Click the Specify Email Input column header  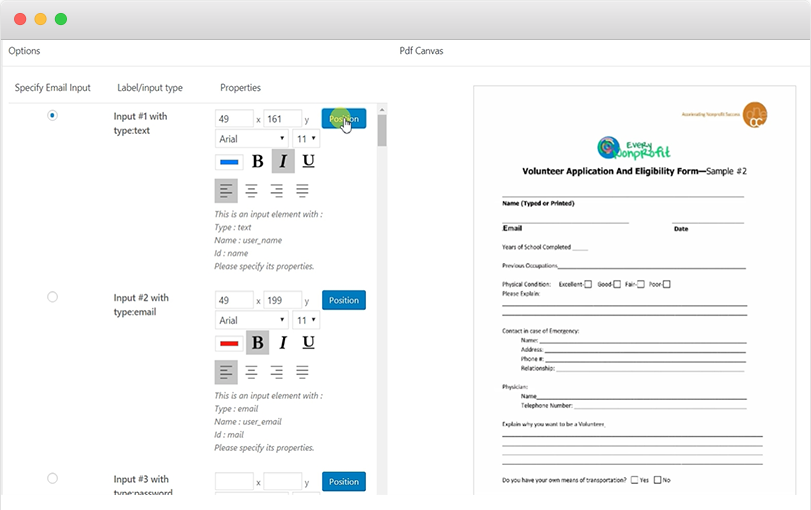52,87
